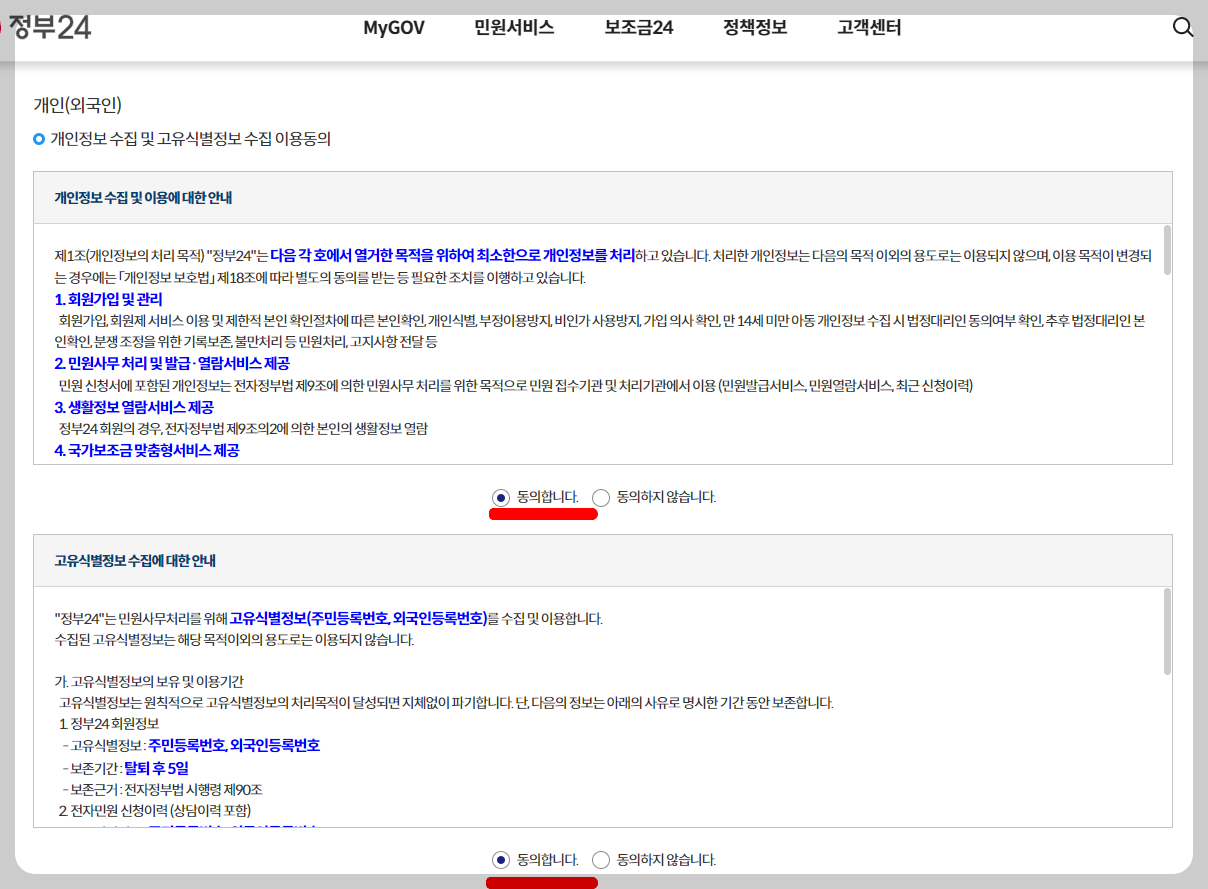Click scrollbar of 고유식별정보 수집 안내 box
Image resolution: width=1208 pixels, height=889 pixels.
(1168, 631)
